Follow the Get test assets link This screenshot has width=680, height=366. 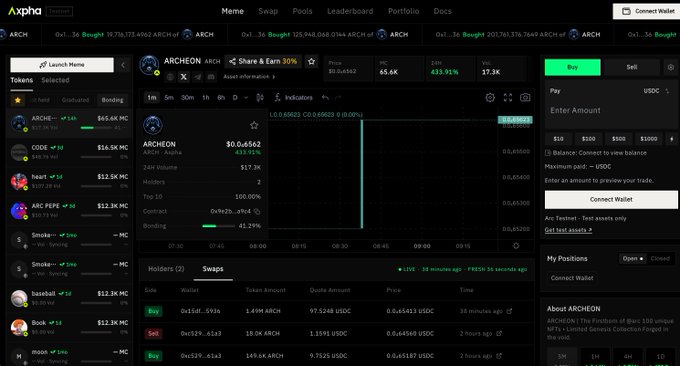click(568, 230)
